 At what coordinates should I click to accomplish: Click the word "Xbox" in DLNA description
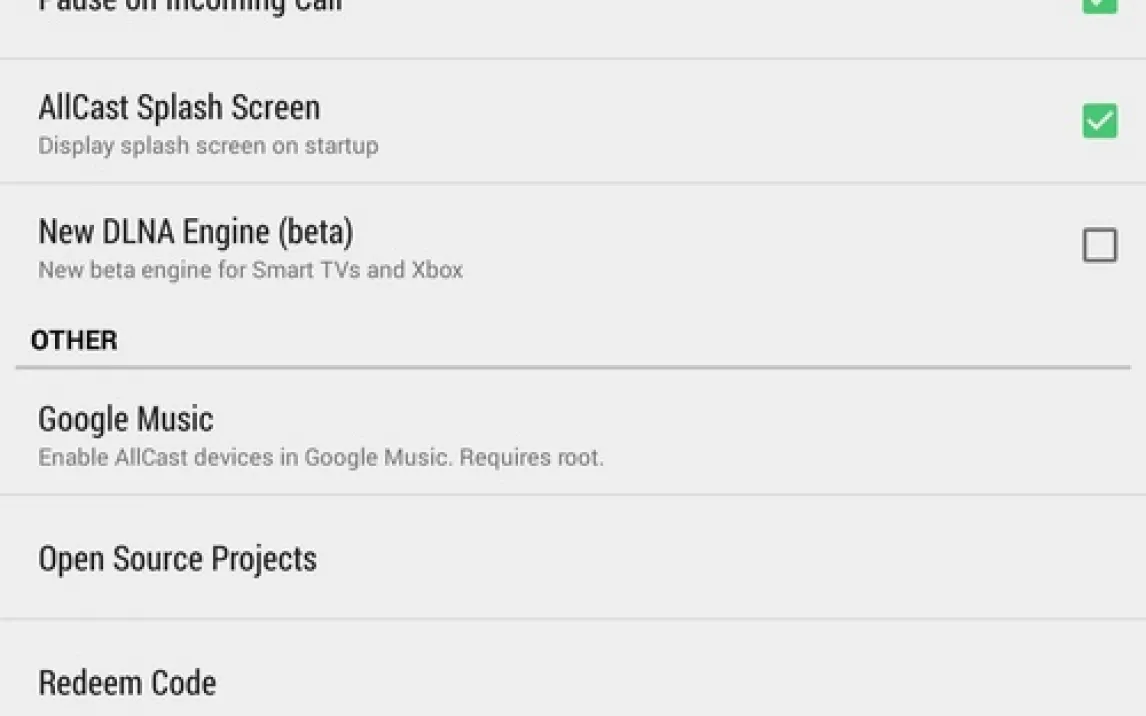[x=437, y=270]
